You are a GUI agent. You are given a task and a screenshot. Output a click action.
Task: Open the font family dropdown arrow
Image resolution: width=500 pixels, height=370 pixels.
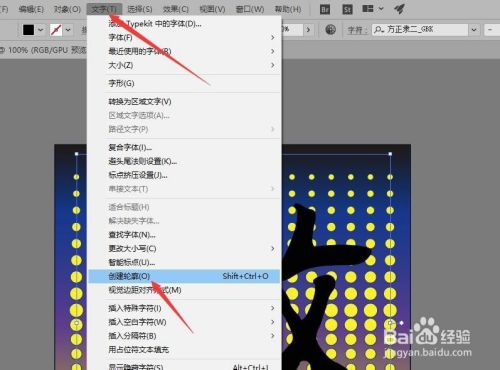point(474,30)
